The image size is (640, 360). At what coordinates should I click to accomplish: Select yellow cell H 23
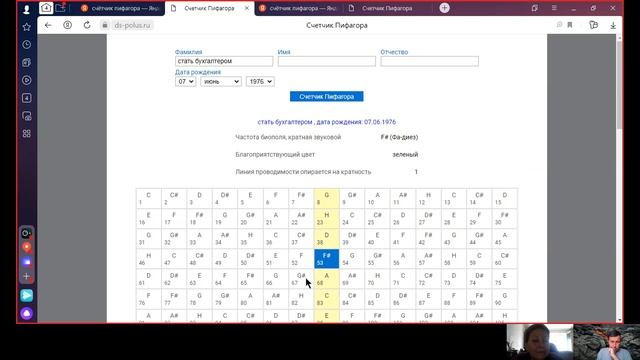tap(327, 218)
